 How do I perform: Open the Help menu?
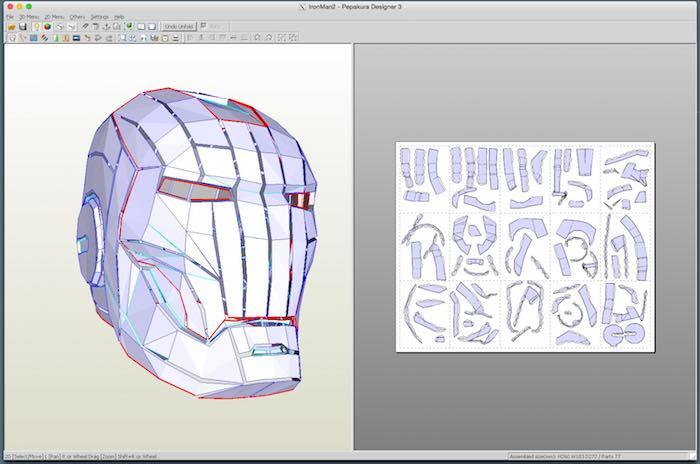[x=119, y=17]
